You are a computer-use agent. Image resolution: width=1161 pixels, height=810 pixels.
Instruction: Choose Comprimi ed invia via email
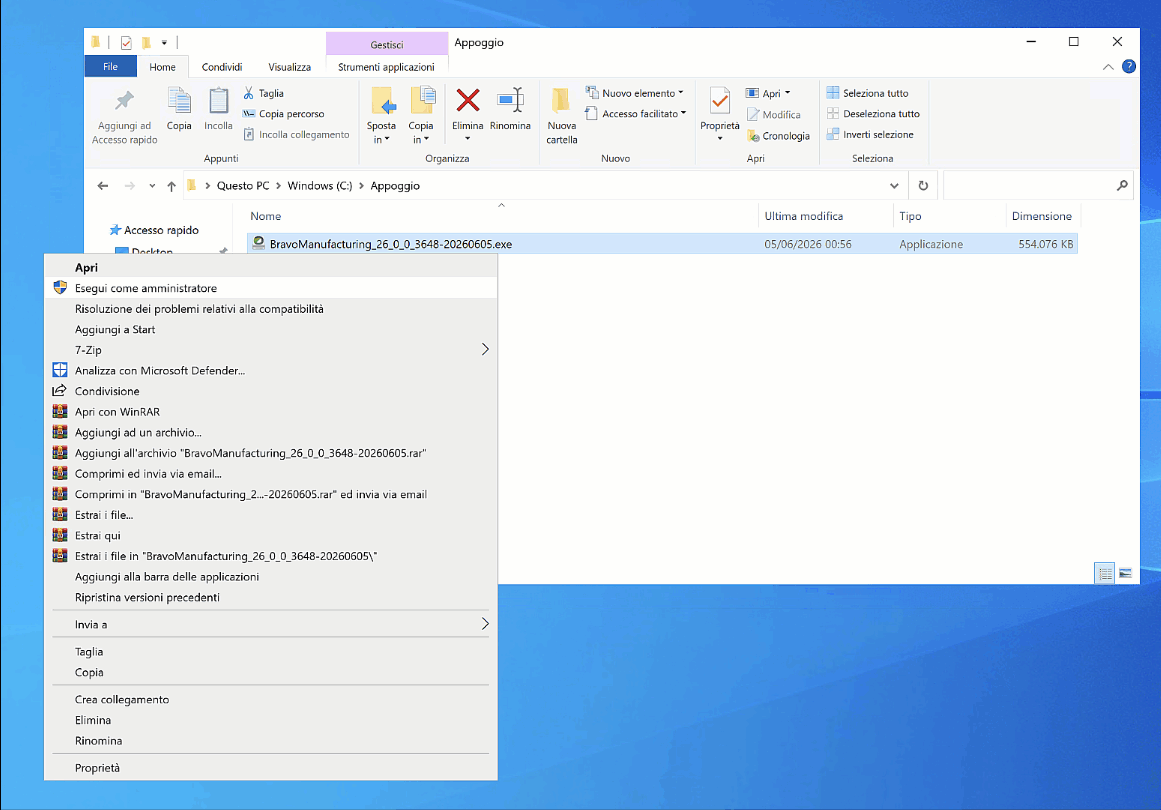point(270,474)
